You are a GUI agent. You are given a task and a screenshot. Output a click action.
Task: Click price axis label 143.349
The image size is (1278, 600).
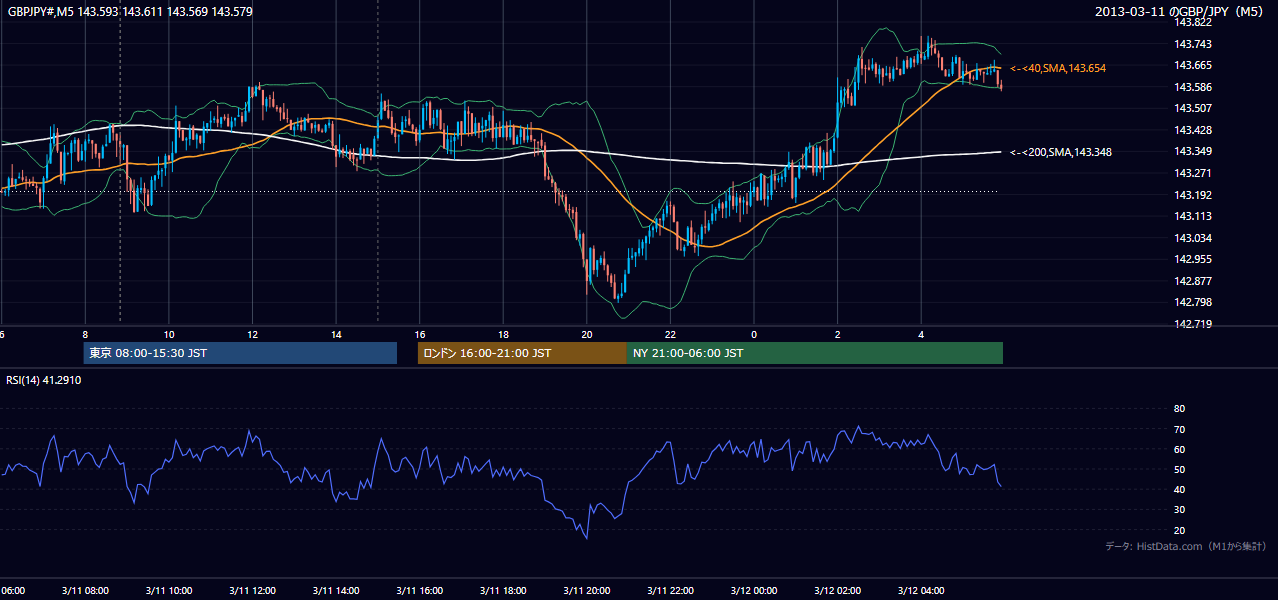pos(1194,151)
